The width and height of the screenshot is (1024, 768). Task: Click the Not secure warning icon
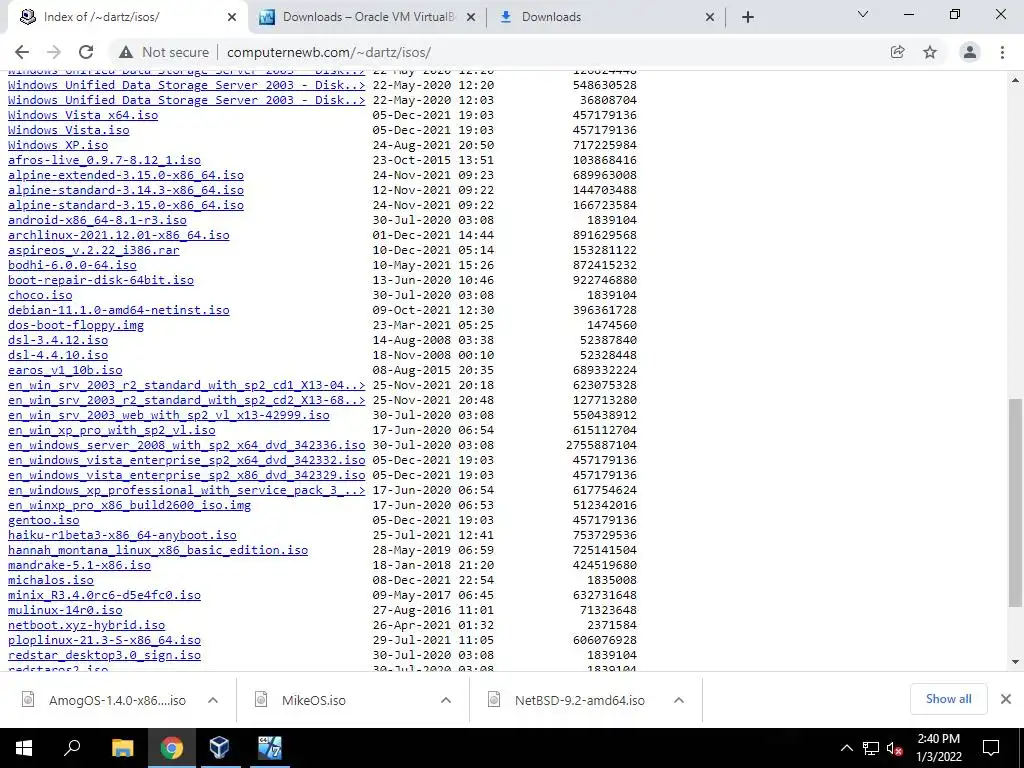[125, 52]
